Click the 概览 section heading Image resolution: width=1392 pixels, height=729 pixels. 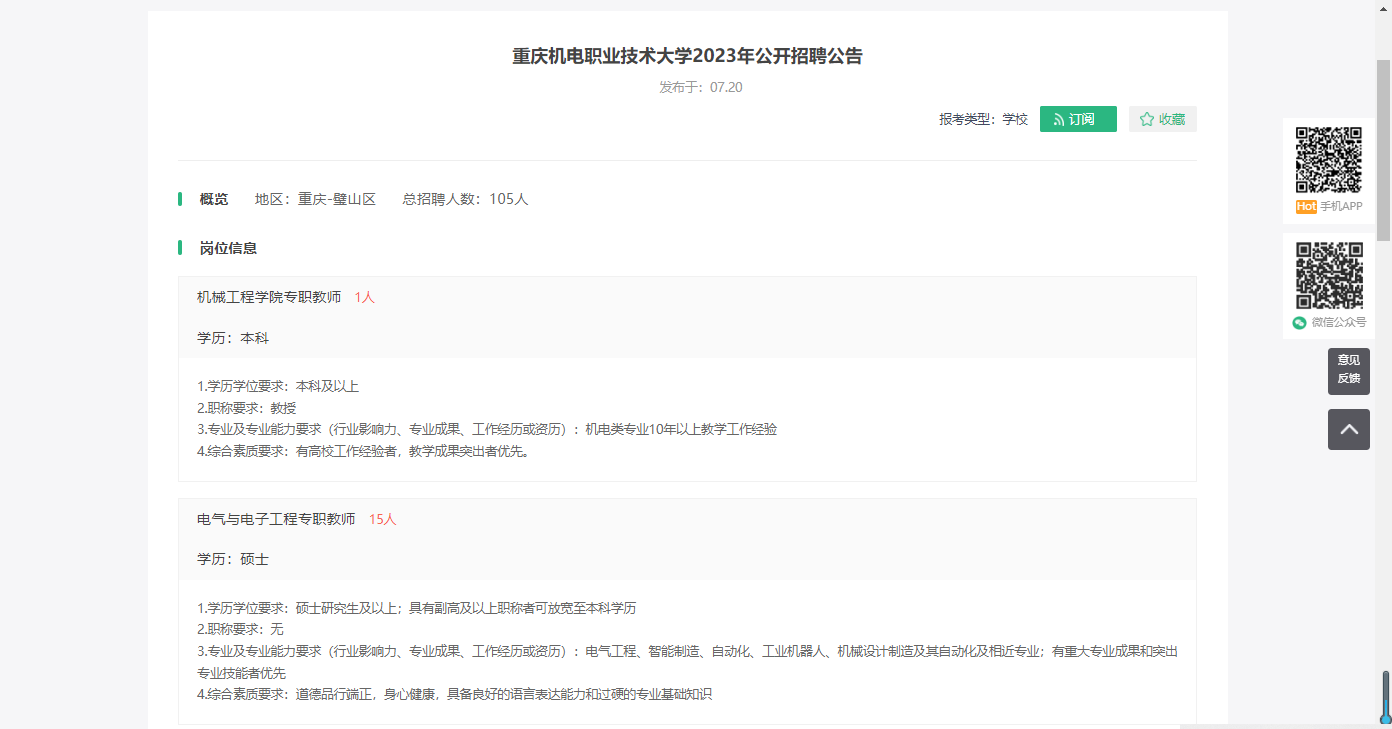click(214, 199)
